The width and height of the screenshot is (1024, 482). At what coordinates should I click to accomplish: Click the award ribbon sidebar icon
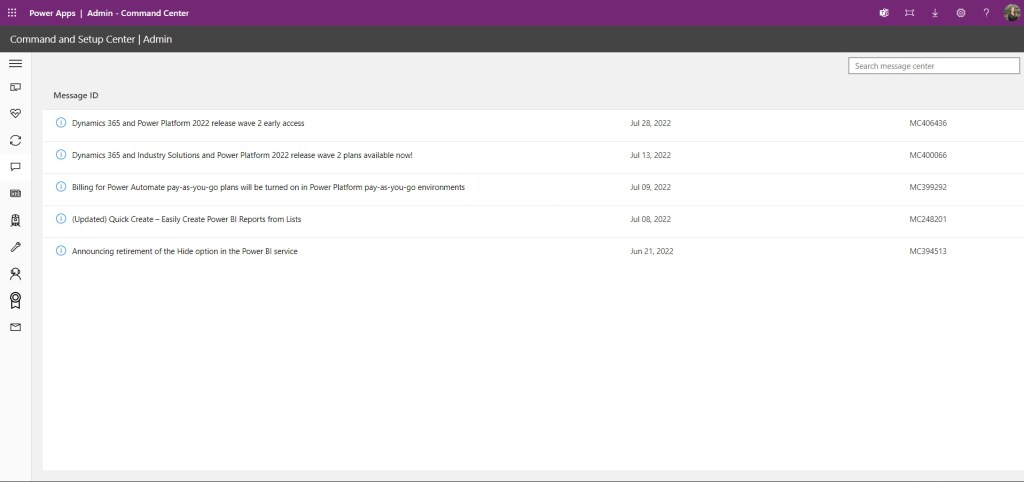[x=15, y=300]
